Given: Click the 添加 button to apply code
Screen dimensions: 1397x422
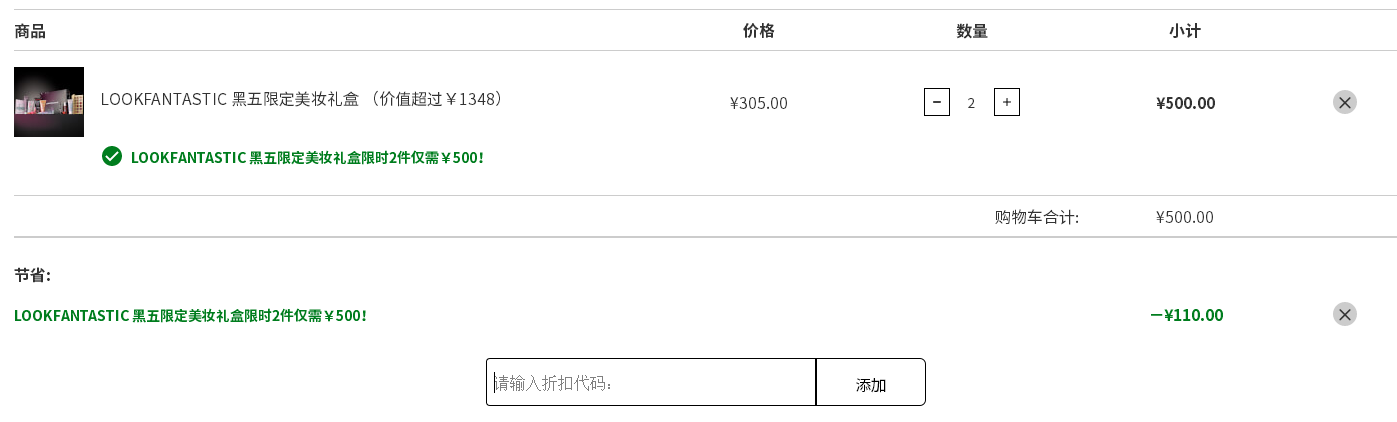Looking at the screenshot, I should tap(871, 382).
